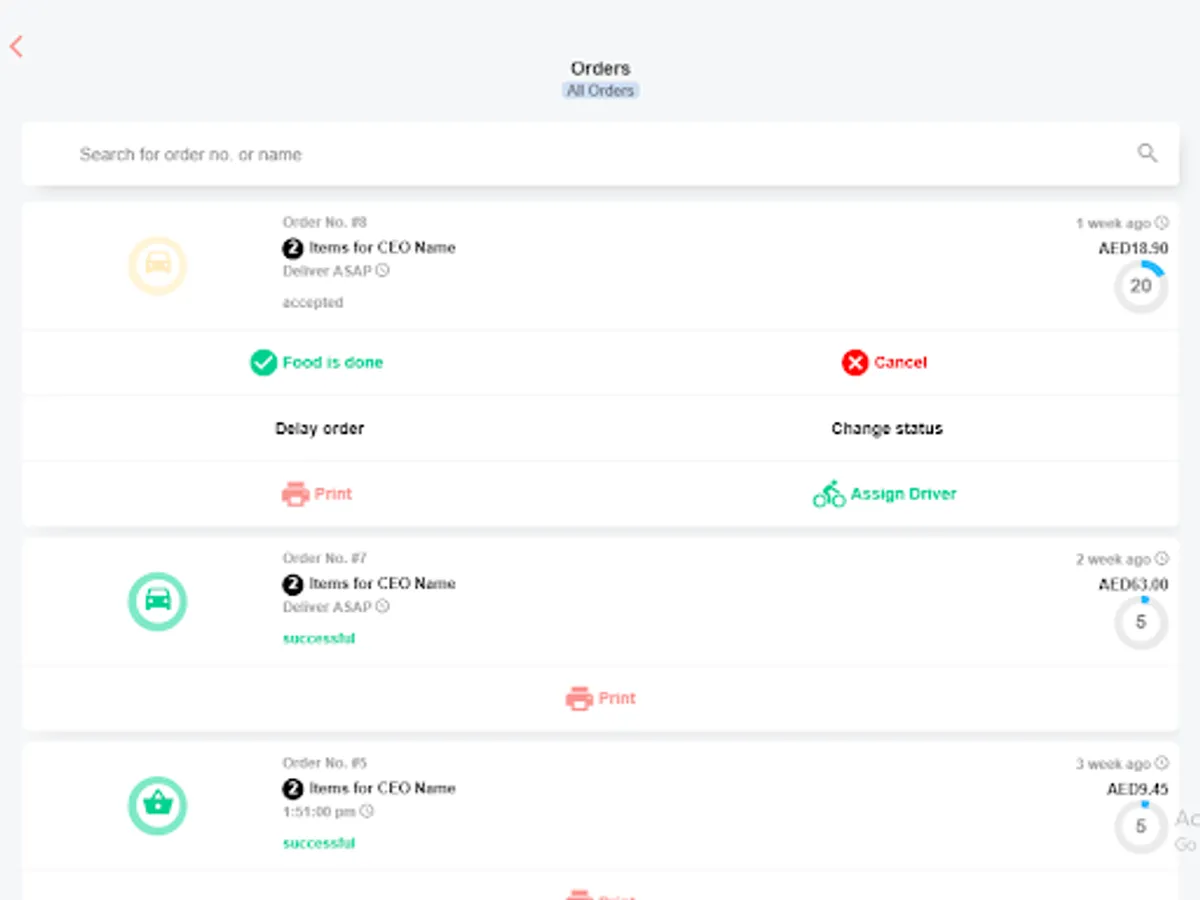
Task: Click the red X cancel icon
Action: click(x=855, y=362)
